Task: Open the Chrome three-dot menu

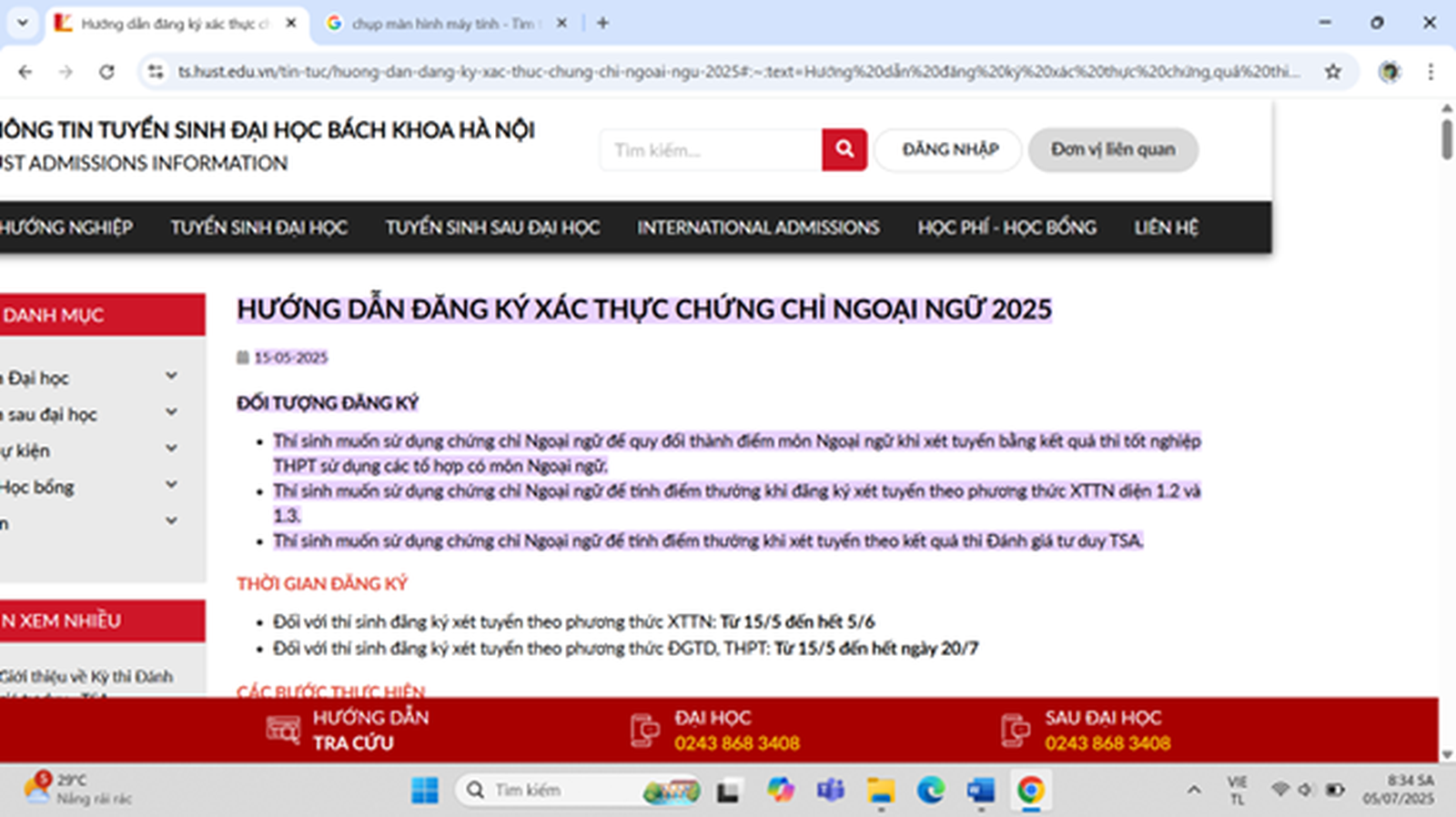Action: click(1431, 72)
